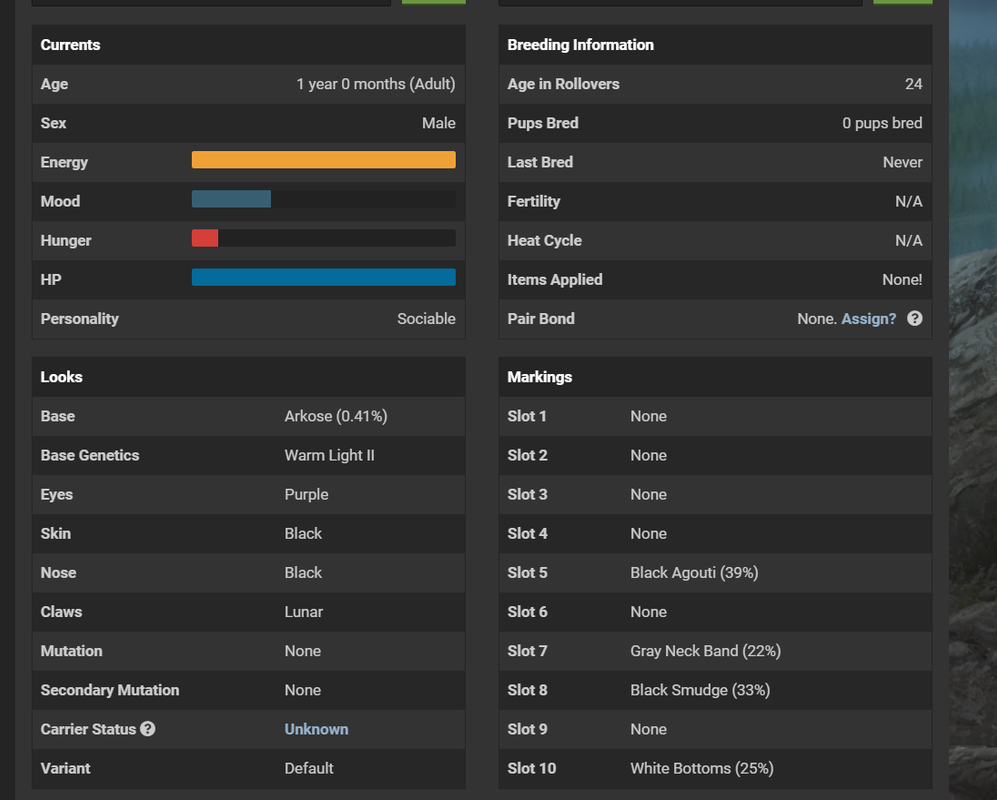Image resolution: width=997 pixels, height=800 pixels.
Task: Select the 'Age in Rollovers' label
Action: click(x=563, y=84)
